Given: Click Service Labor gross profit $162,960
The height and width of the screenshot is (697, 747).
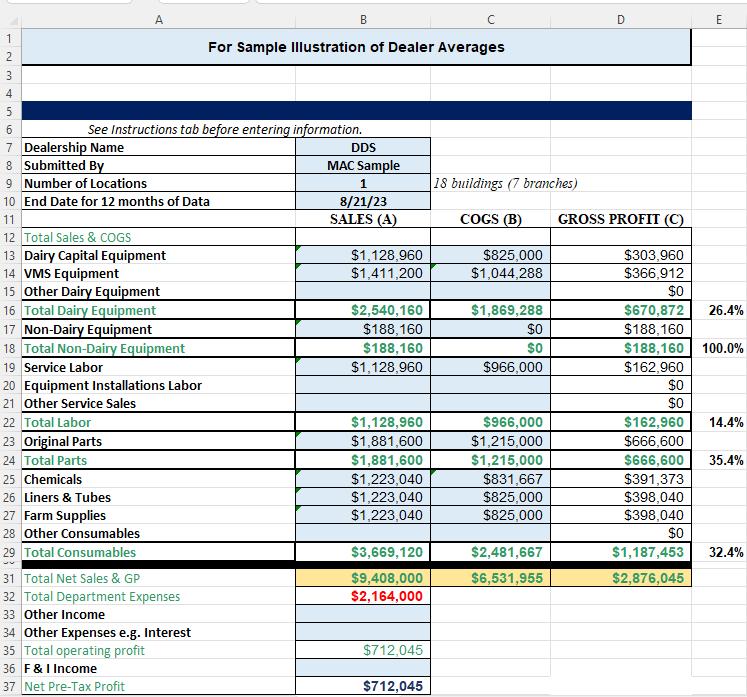Looking at the screenshot, I should point(621,367).
